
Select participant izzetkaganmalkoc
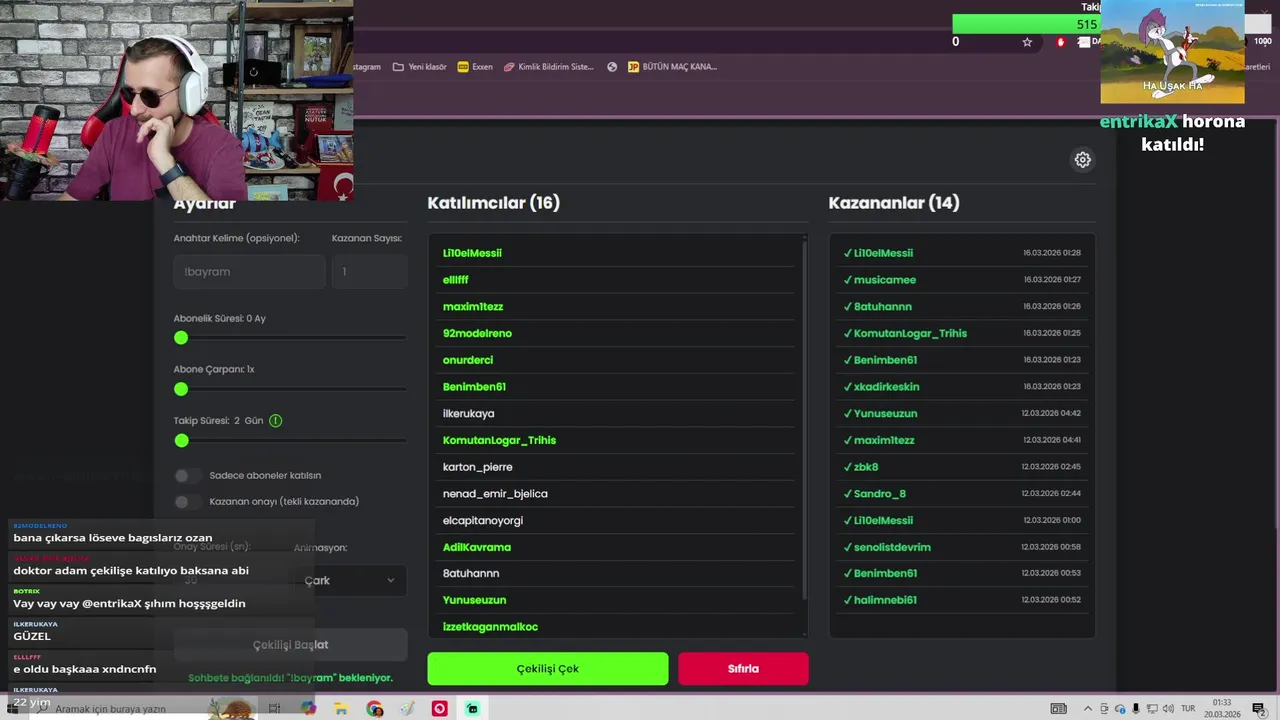[x=490, y=627]
